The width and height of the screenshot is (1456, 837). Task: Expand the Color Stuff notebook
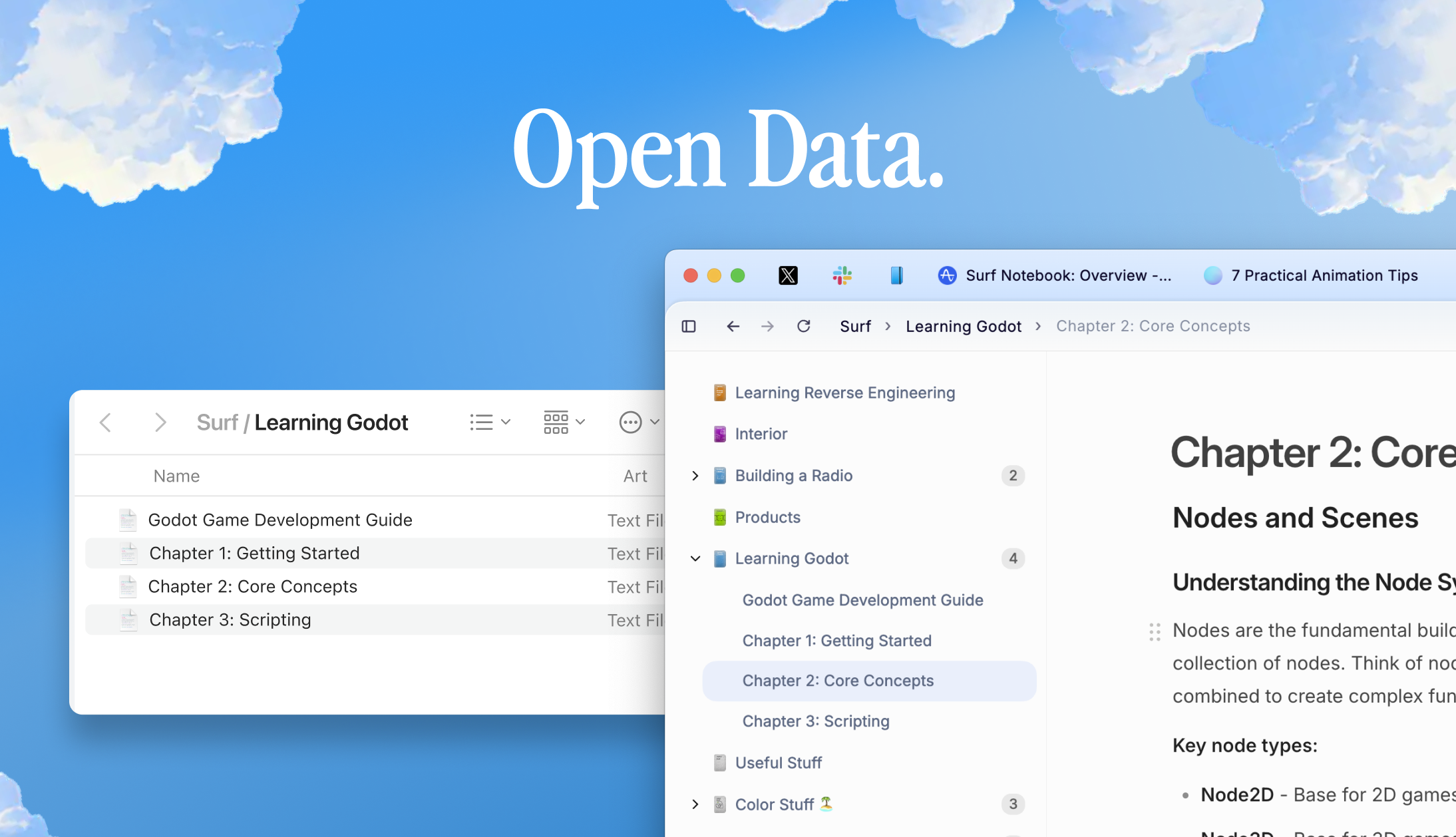(695, 804)
